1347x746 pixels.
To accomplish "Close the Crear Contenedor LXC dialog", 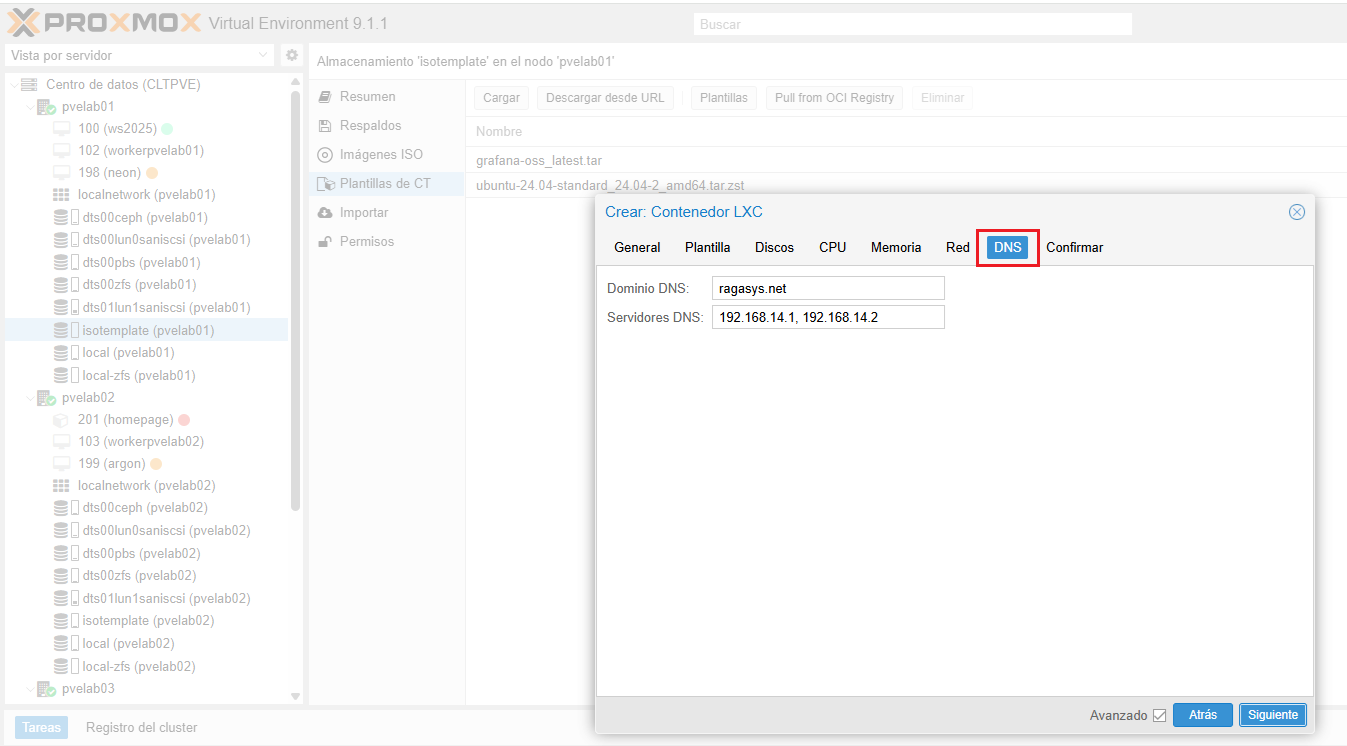I will tap(1297, 212).
